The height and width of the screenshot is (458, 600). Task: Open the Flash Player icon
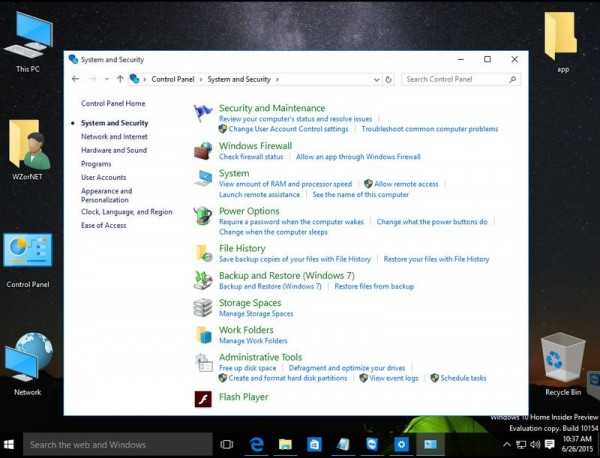(x=203, y=399)
